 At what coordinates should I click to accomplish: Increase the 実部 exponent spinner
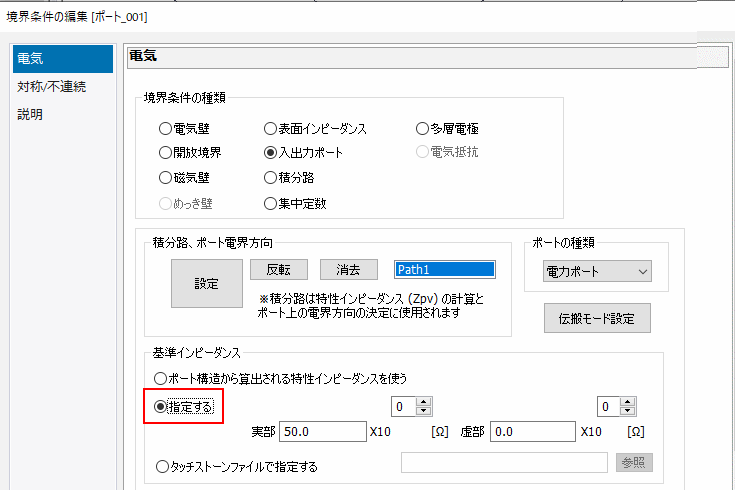[424, 402]
